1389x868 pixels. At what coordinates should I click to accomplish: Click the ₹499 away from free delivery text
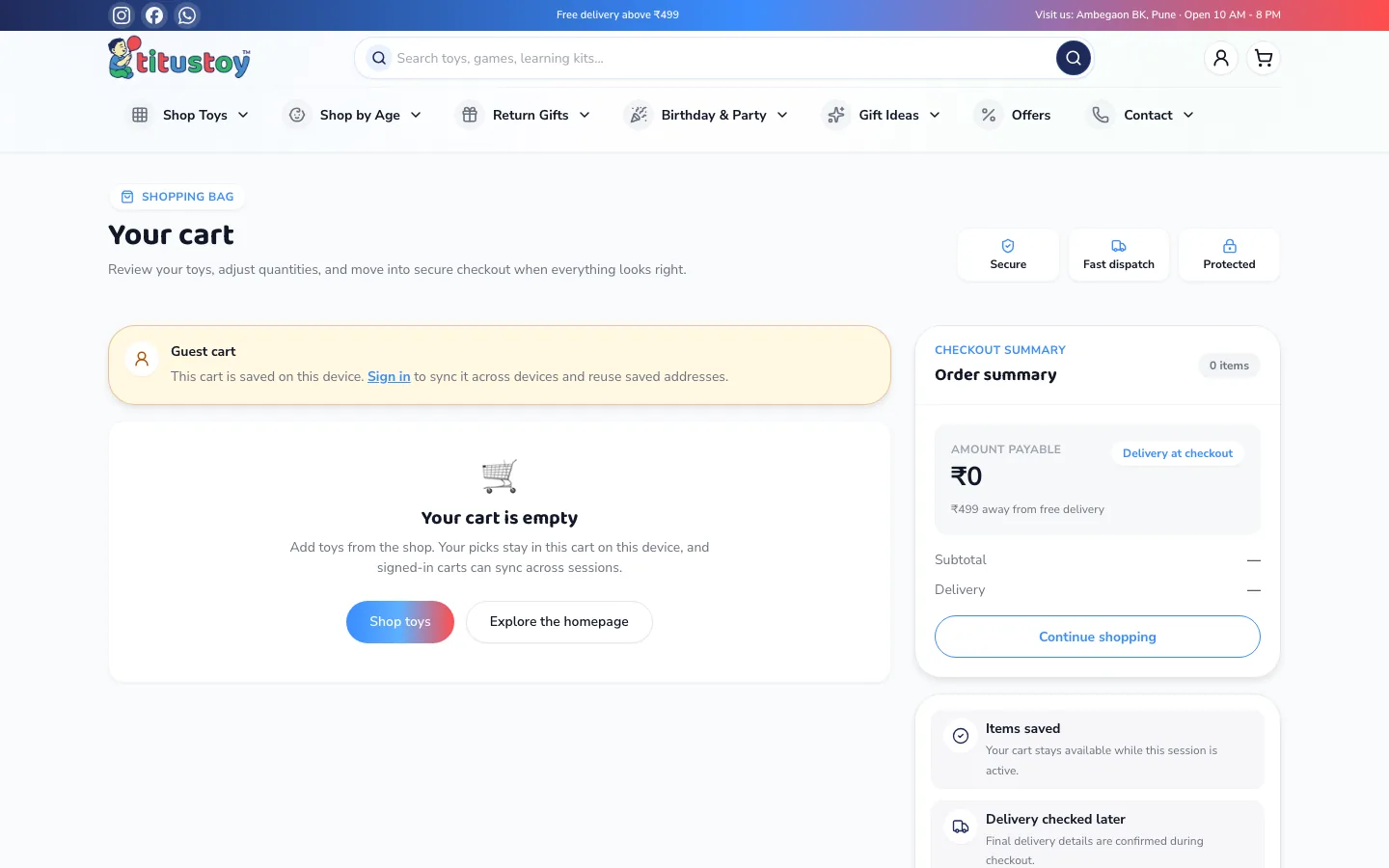pos(1027,509)
